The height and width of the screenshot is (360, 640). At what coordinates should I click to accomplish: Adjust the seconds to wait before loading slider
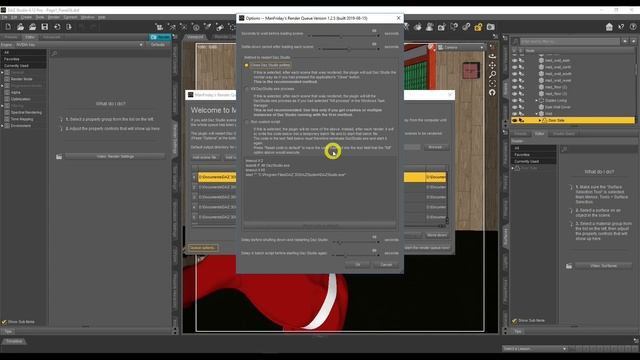tap(344, 36)
